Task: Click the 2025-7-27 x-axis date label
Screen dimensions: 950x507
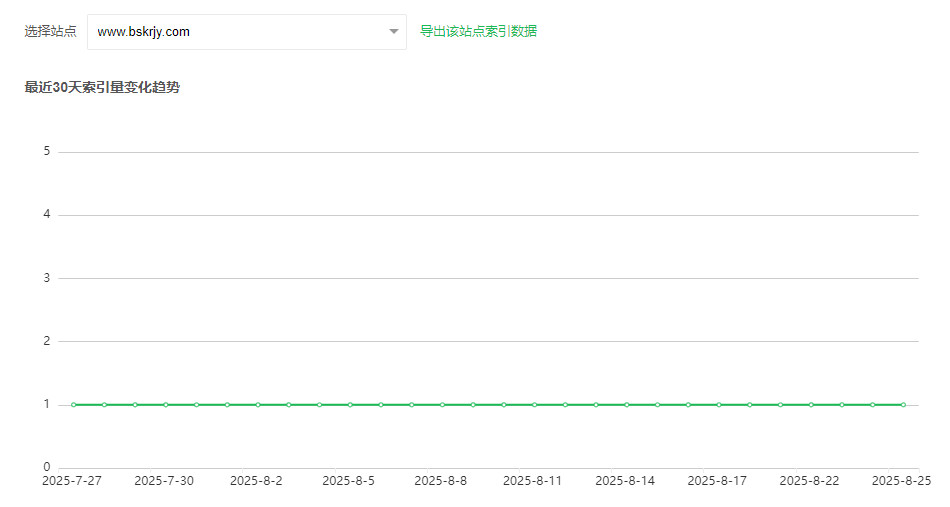Action: coord(72,481)
